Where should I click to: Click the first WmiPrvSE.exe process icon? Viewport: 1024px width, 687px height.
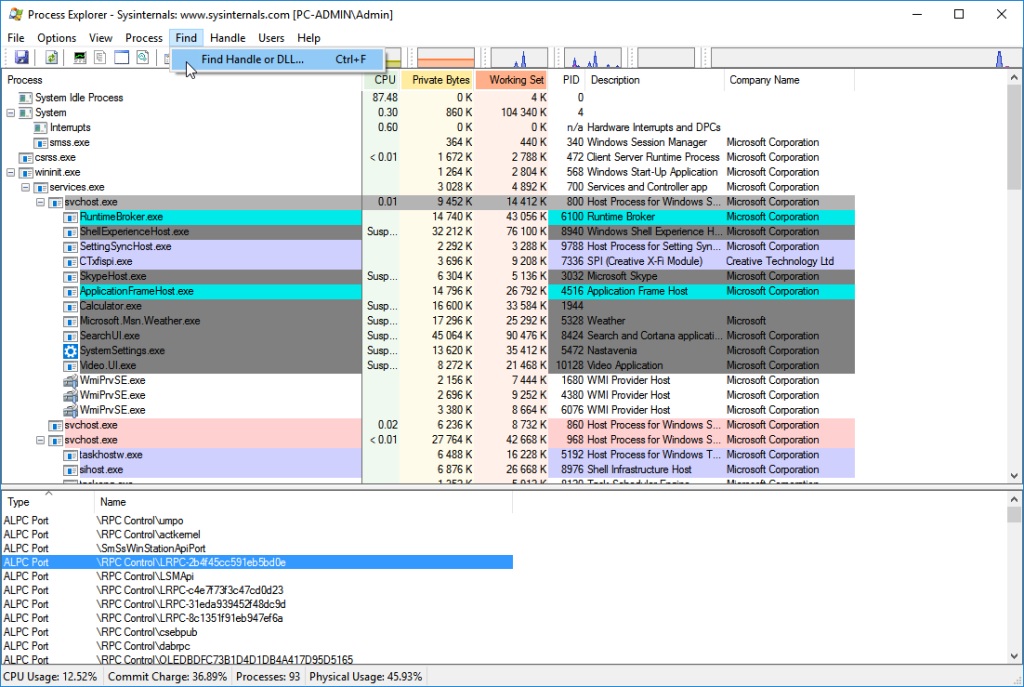71,380
